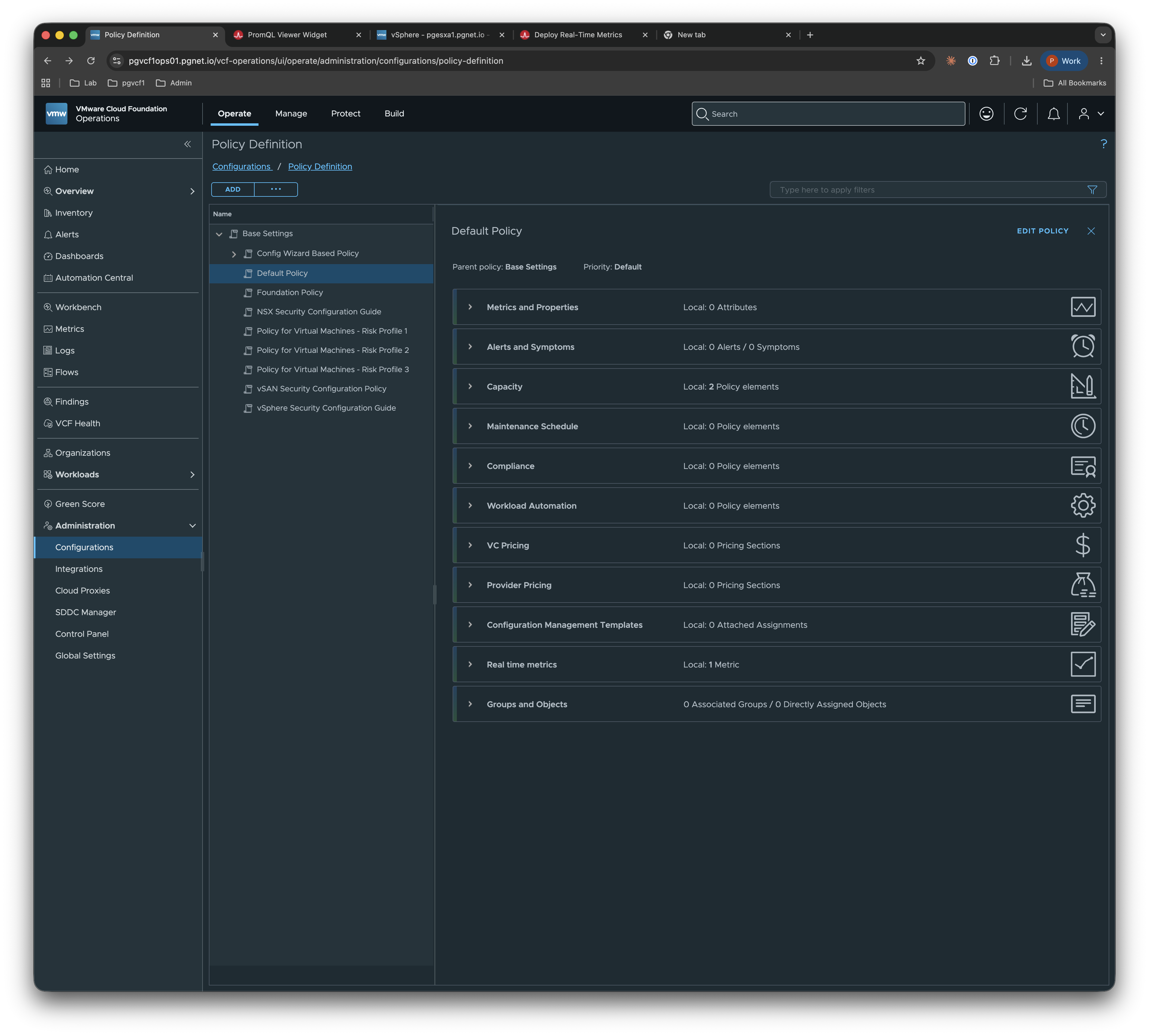Open the more actions ellipsis button
This screenshot has width=1149, height=1036.
click(x=276, y=190)
